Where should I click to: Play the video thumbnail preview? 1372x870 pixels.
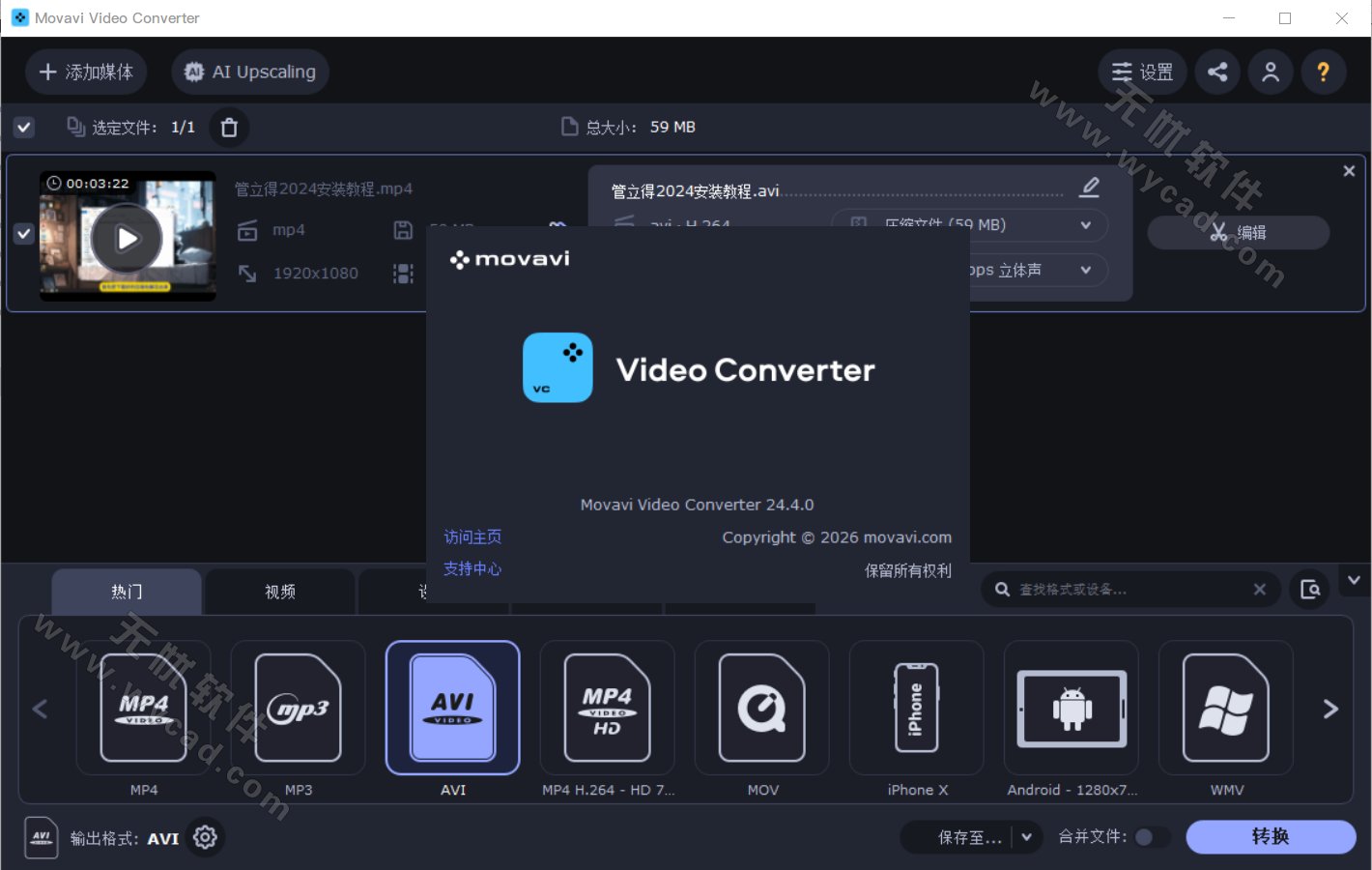(x=127, y=238)
